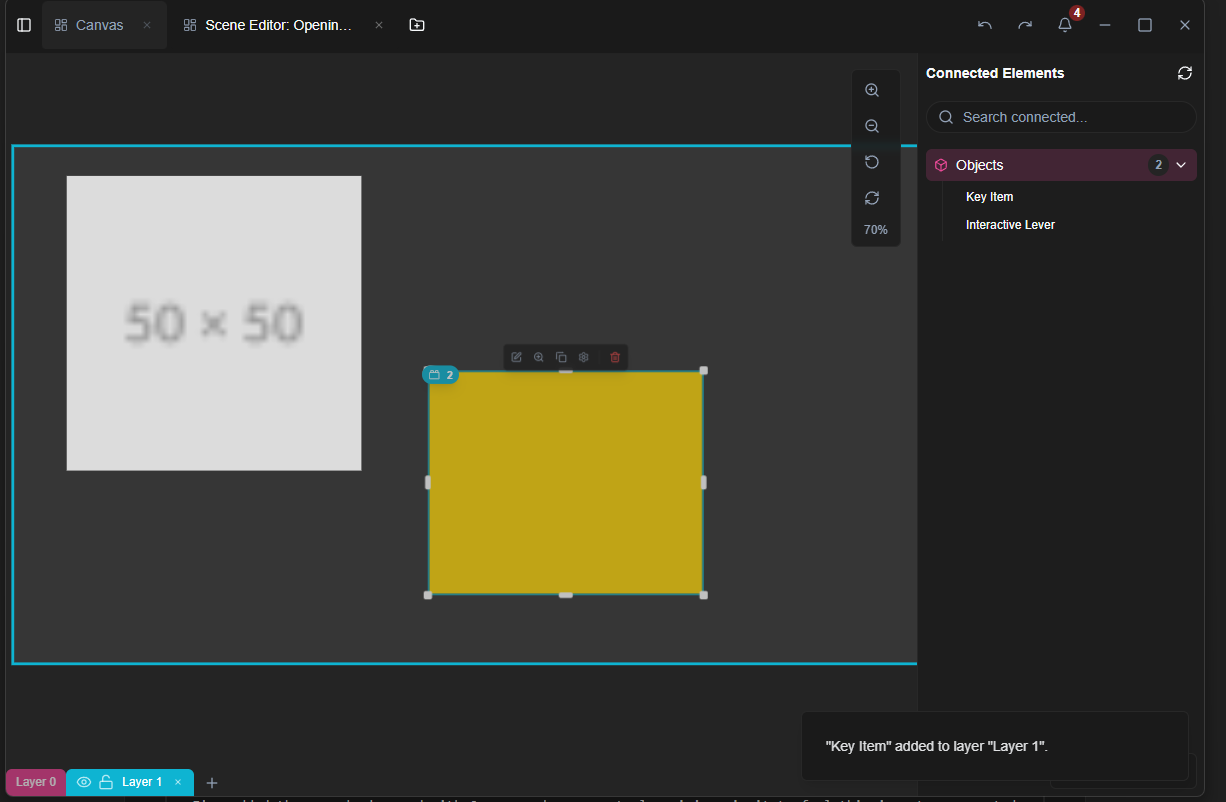Collapse the Objects group chevron
The width and height of the screenshot is (1226, 802).
click(1181, 165)
